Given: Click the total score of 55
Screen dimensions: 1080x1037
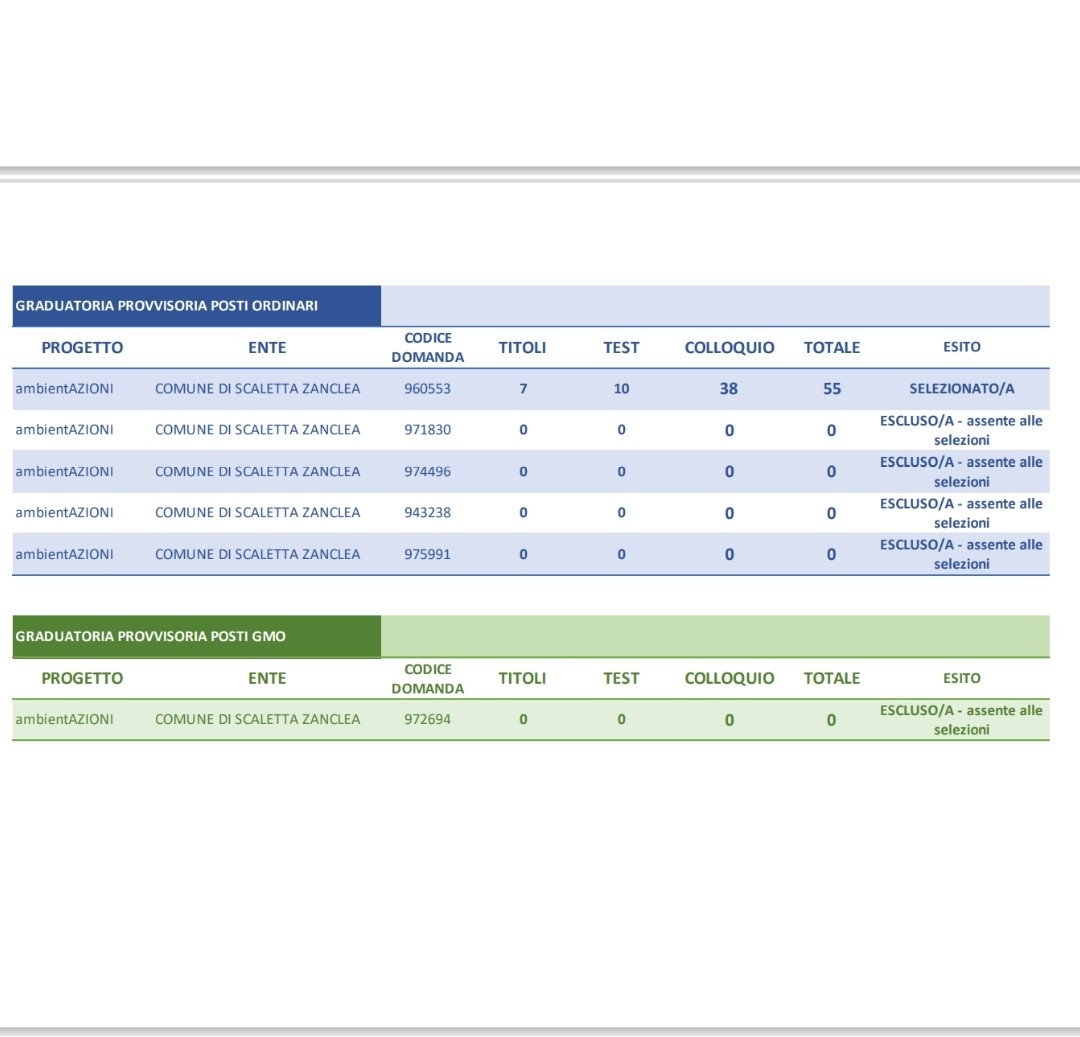Looking at the screenshot, I should tap(832, 389).
